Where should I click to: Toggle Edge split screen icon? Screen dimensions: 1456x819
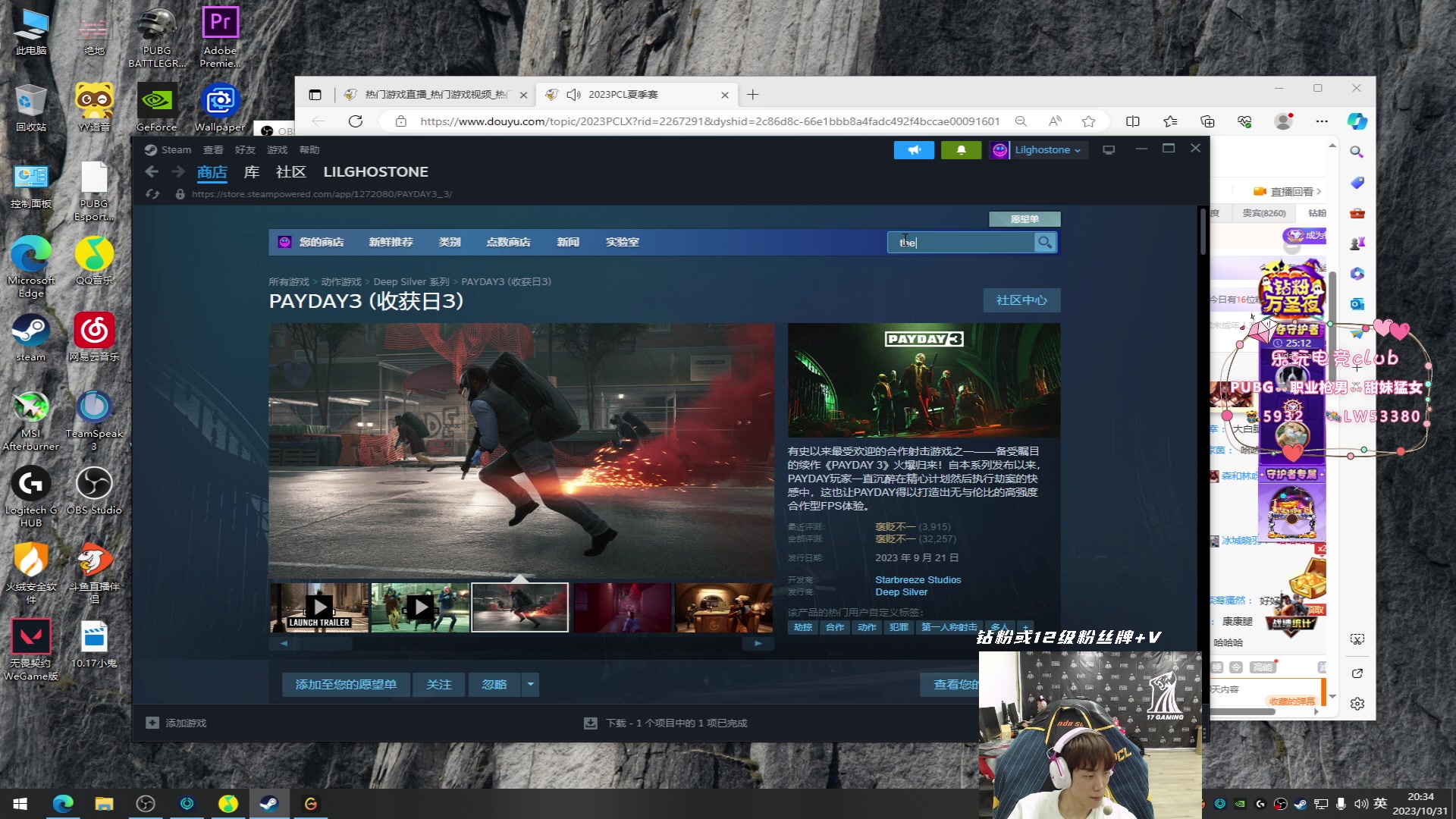tap(1133, 121)
